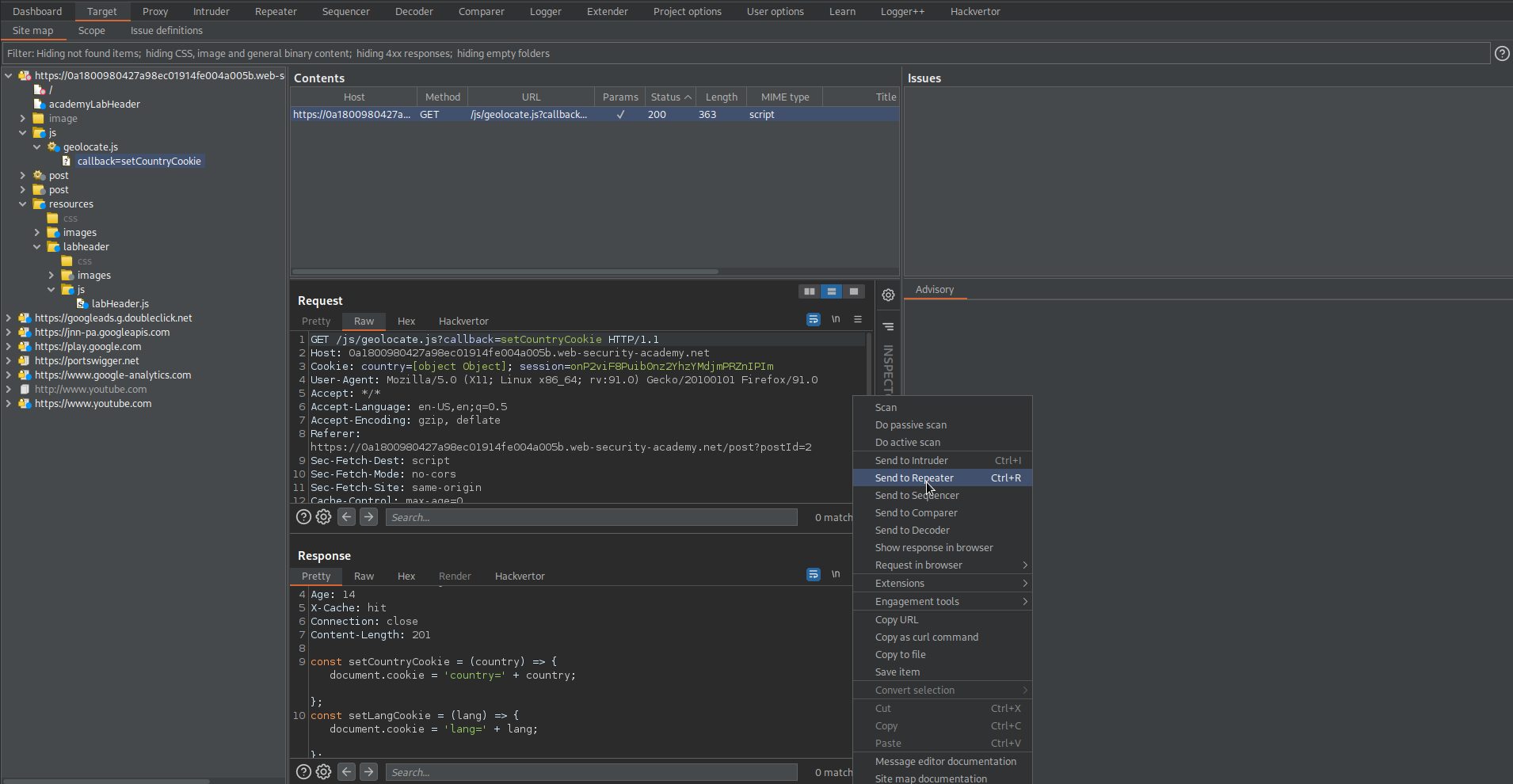
Task: Sort contents by the MIME type column
Action: (x=785, y=97)
